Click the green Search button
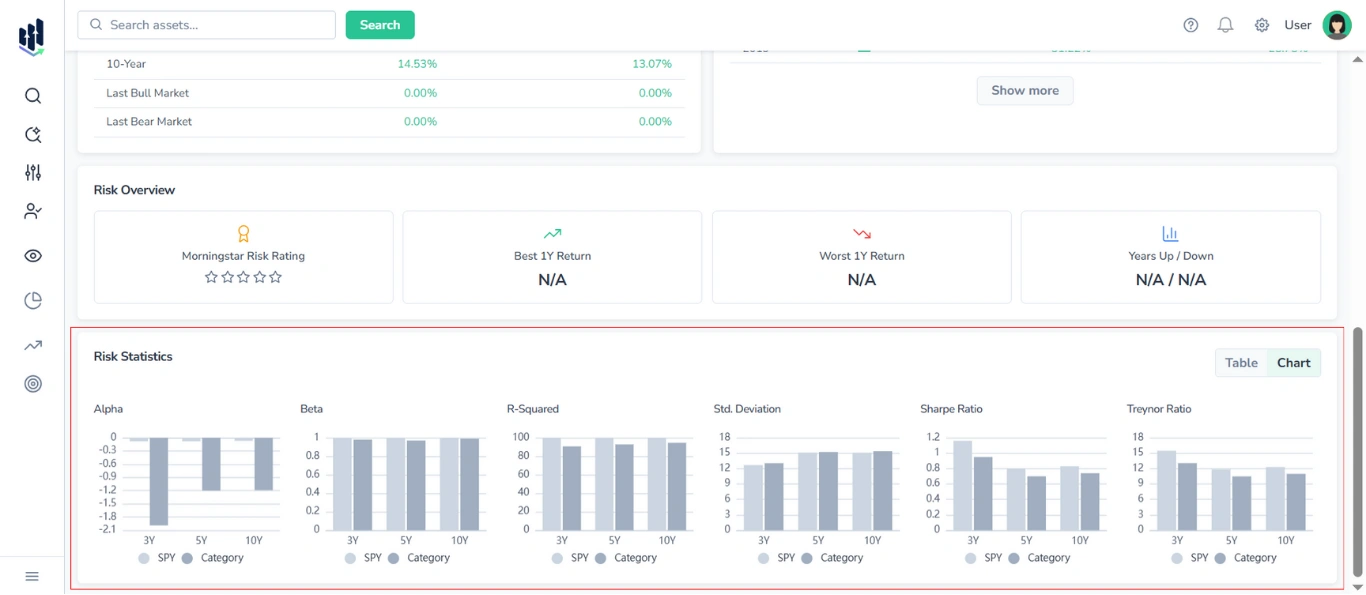1366x595 pixels. pos(379,24)
